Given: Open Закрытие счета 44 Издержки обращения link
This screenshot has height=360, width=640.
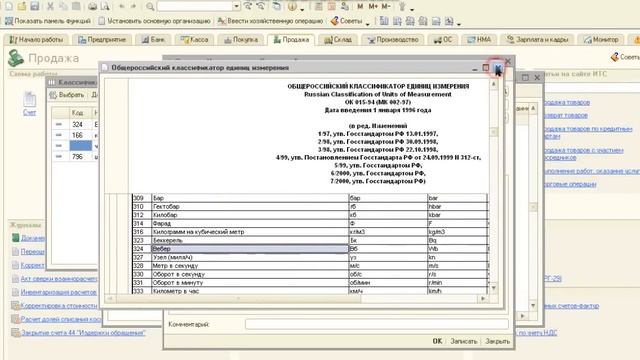Looking at the screenshot, I should pos(83,333).
